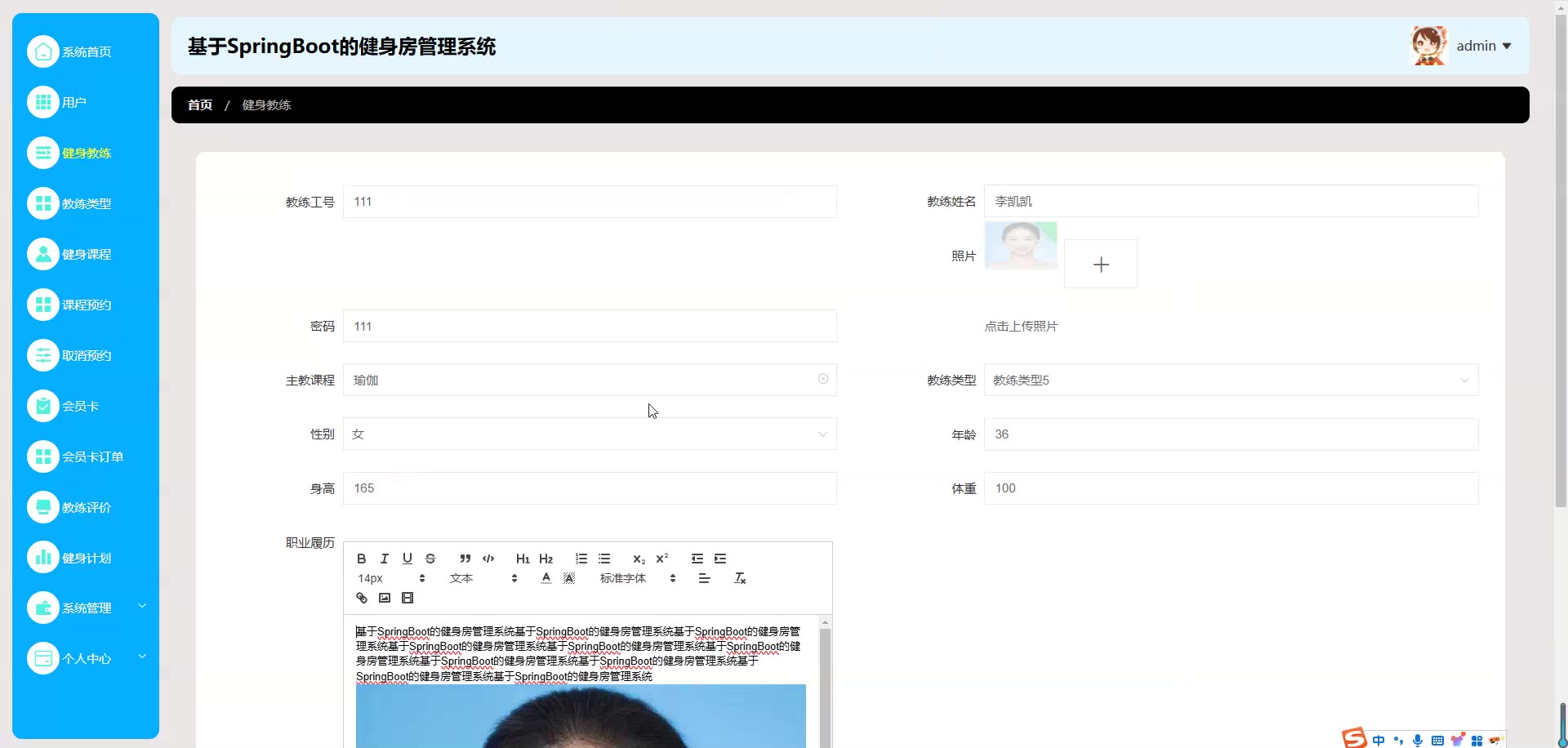1568x748 pixels.
Task: Insert a hyperlink in the editor
Action: 362,598
